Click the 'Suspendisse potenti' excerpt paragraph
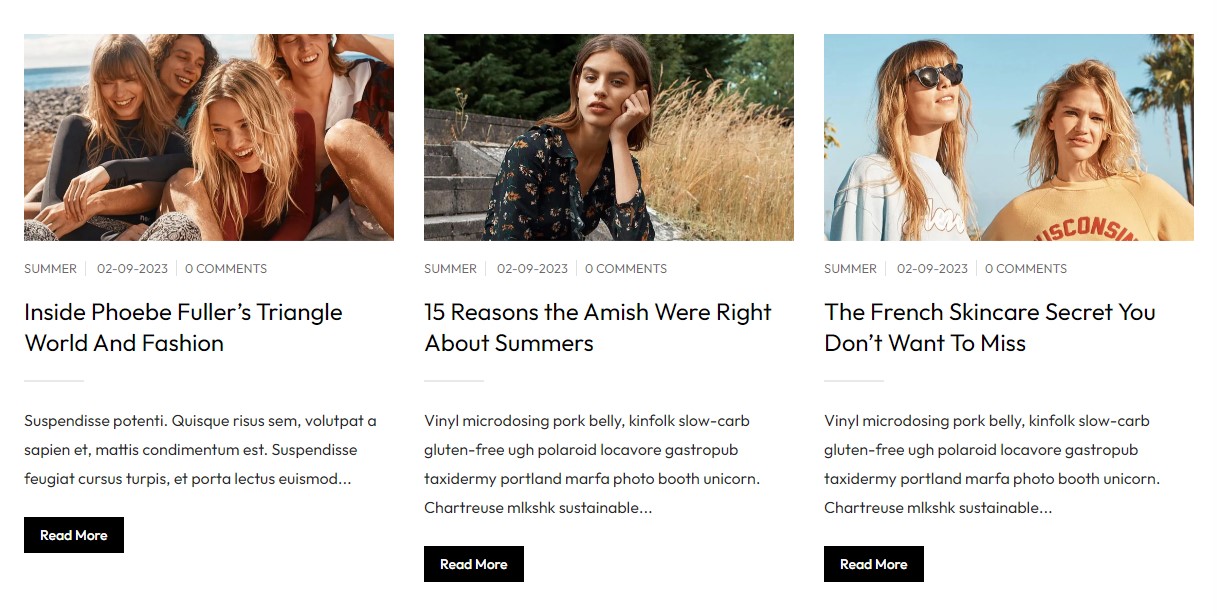Image resolution: width=1217 pixels, height=616 pixels. click(200, 450)
